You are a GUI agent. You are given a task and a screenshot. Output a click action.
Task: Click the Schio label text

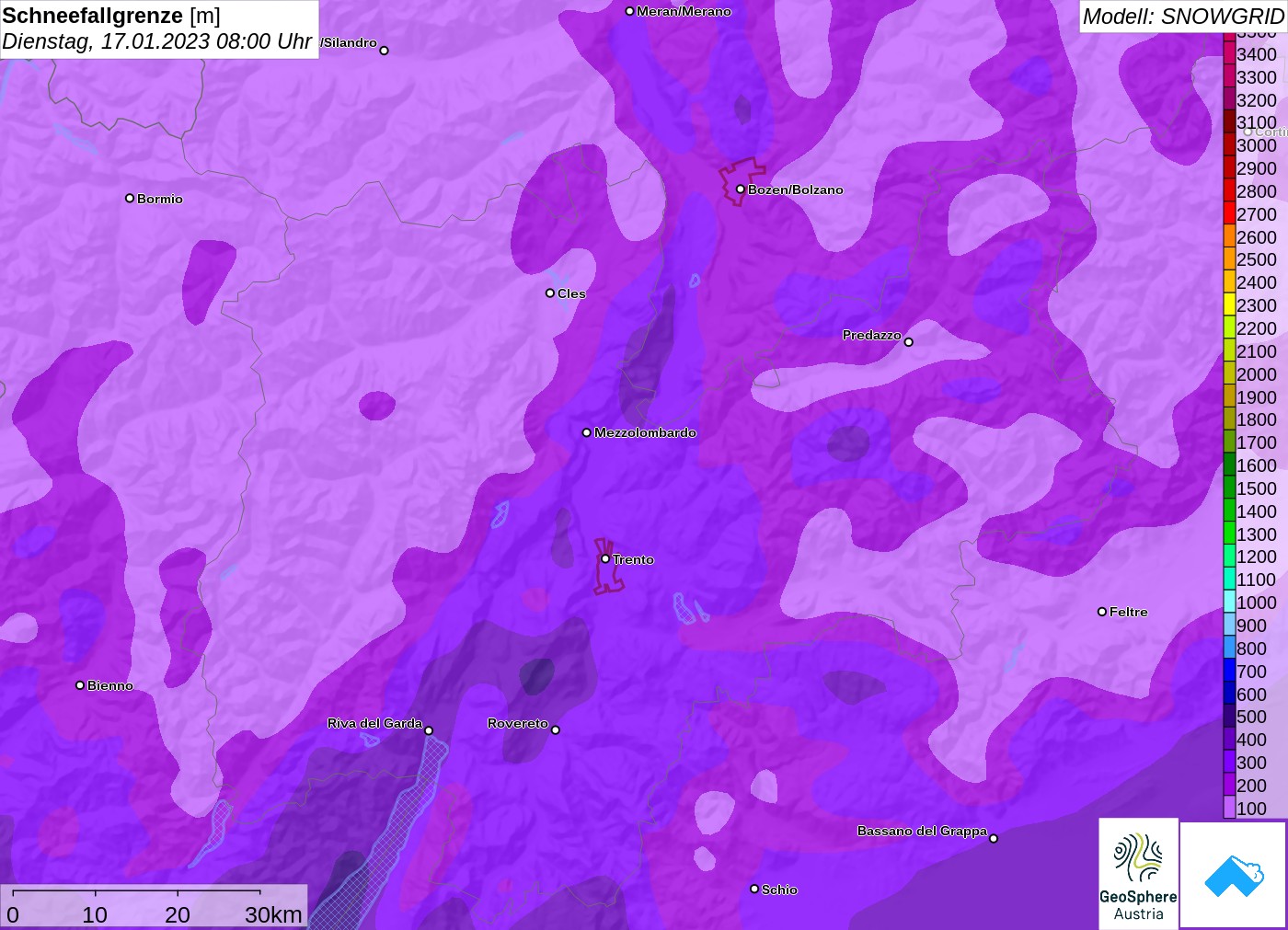[779, 890]
